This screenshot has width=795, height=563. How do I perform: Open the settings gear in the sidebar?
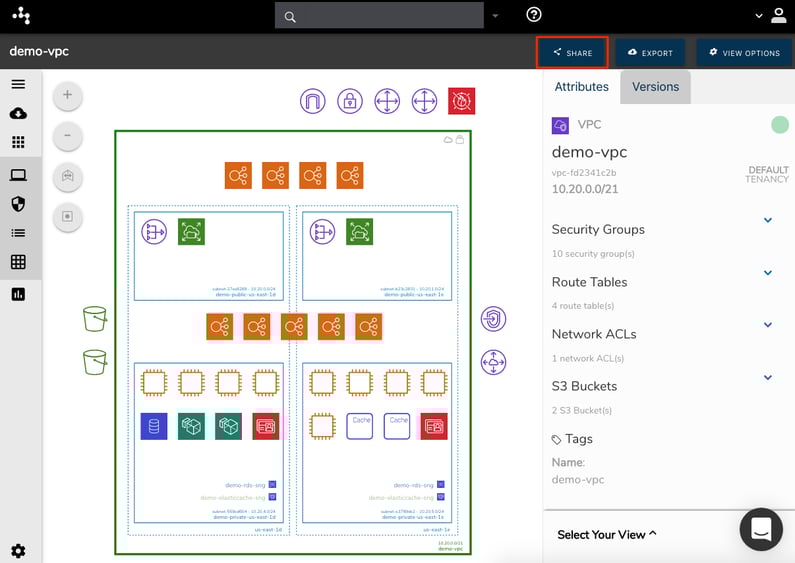(x=18, y=551)
